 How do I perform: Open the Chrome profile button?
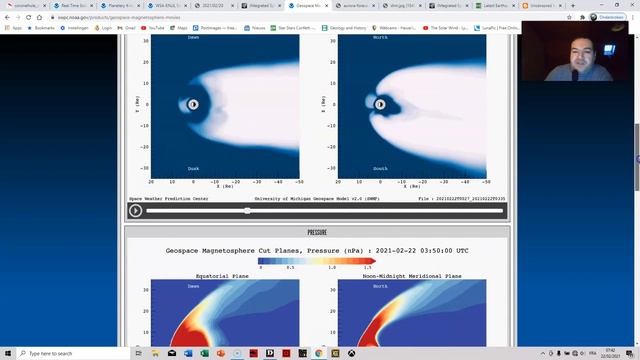tap(607, 17)
